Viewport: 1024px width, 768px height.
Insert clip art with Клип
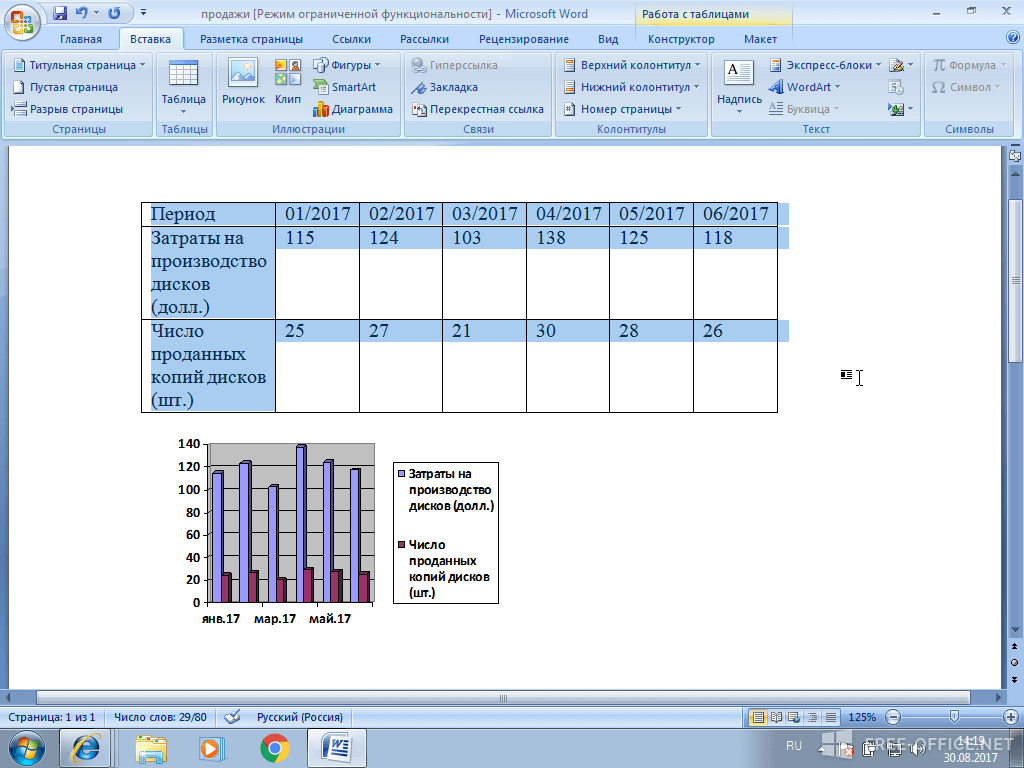coord(287,82)
